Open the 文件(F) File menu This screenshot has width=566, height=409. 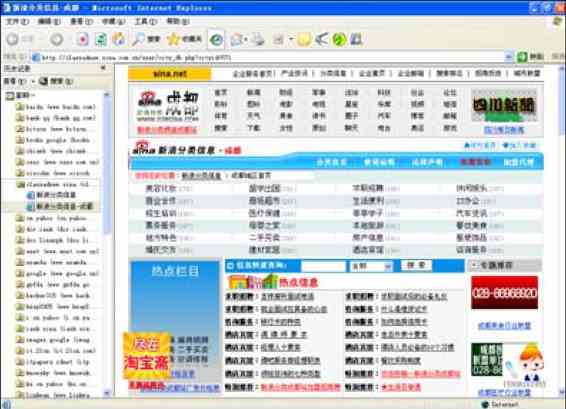[17, 22]
